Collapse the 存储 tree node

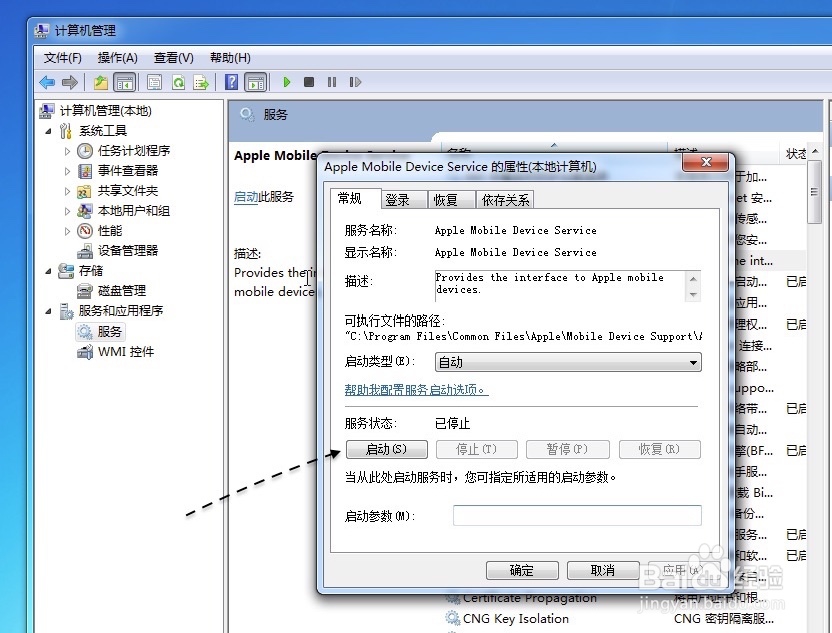click(x=47, y=270)
